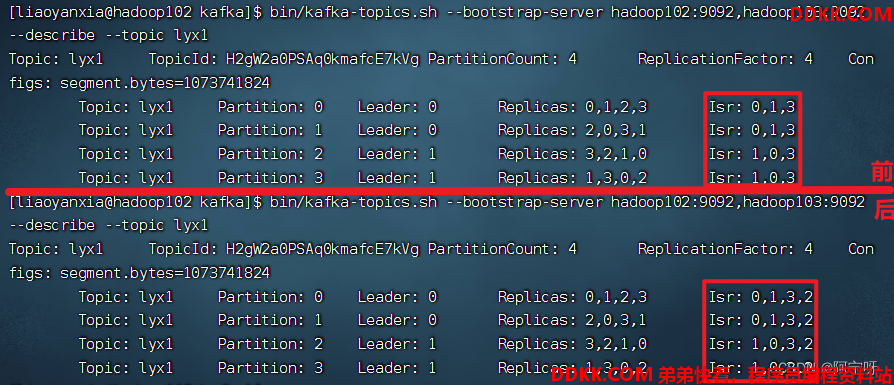
Task: Select 'Replicas: 1,3,0,2' in the first describe output
Action: point(572,178)
